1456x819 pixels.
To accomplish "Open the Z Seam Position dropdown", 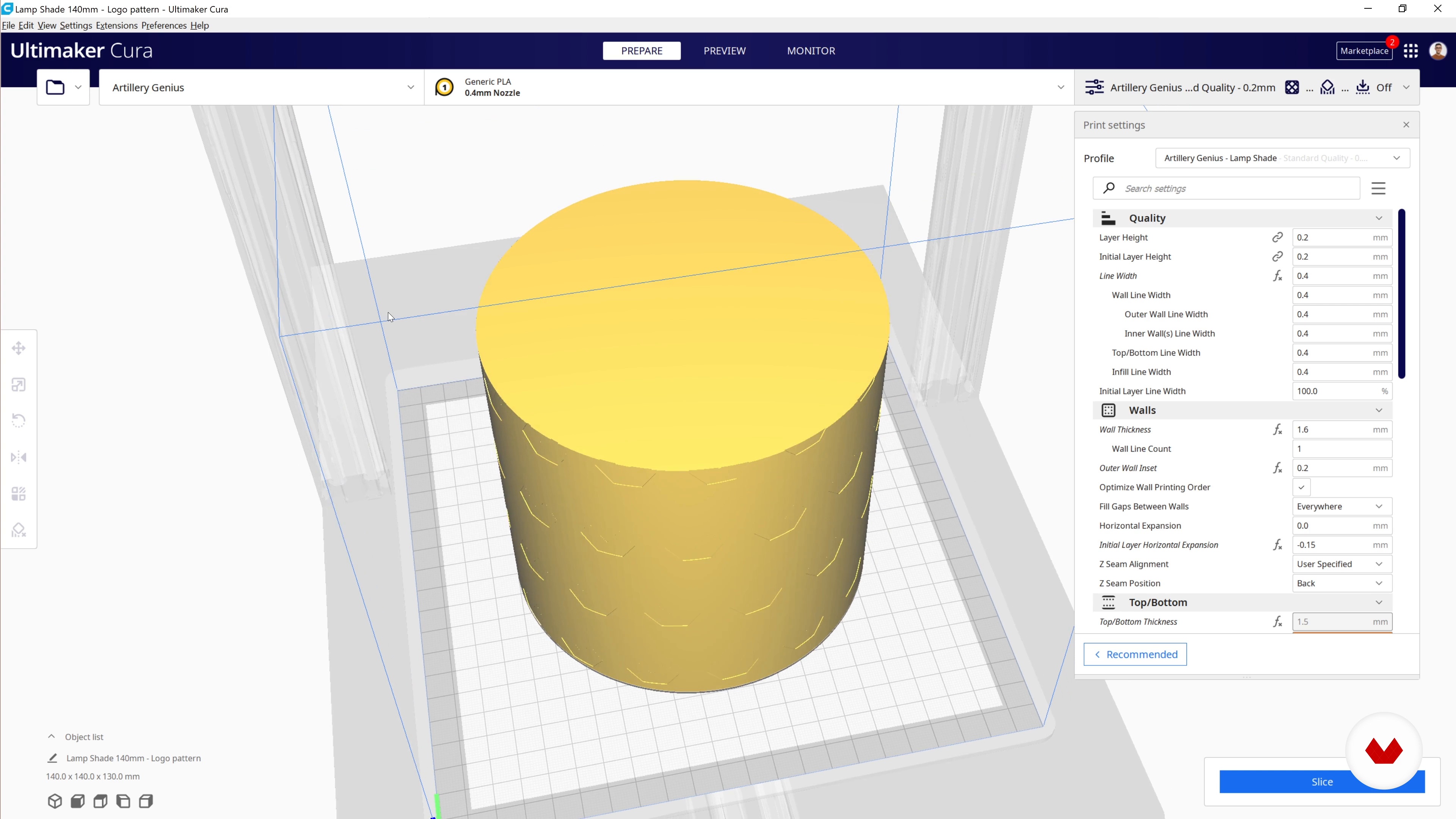I will (x=1342, y=583).
